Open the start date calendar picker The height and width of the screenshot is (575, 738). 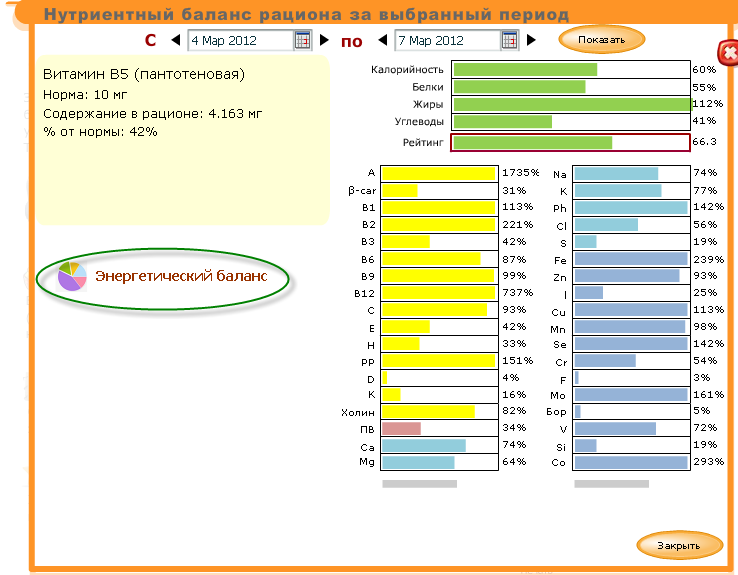pos(302,41)
